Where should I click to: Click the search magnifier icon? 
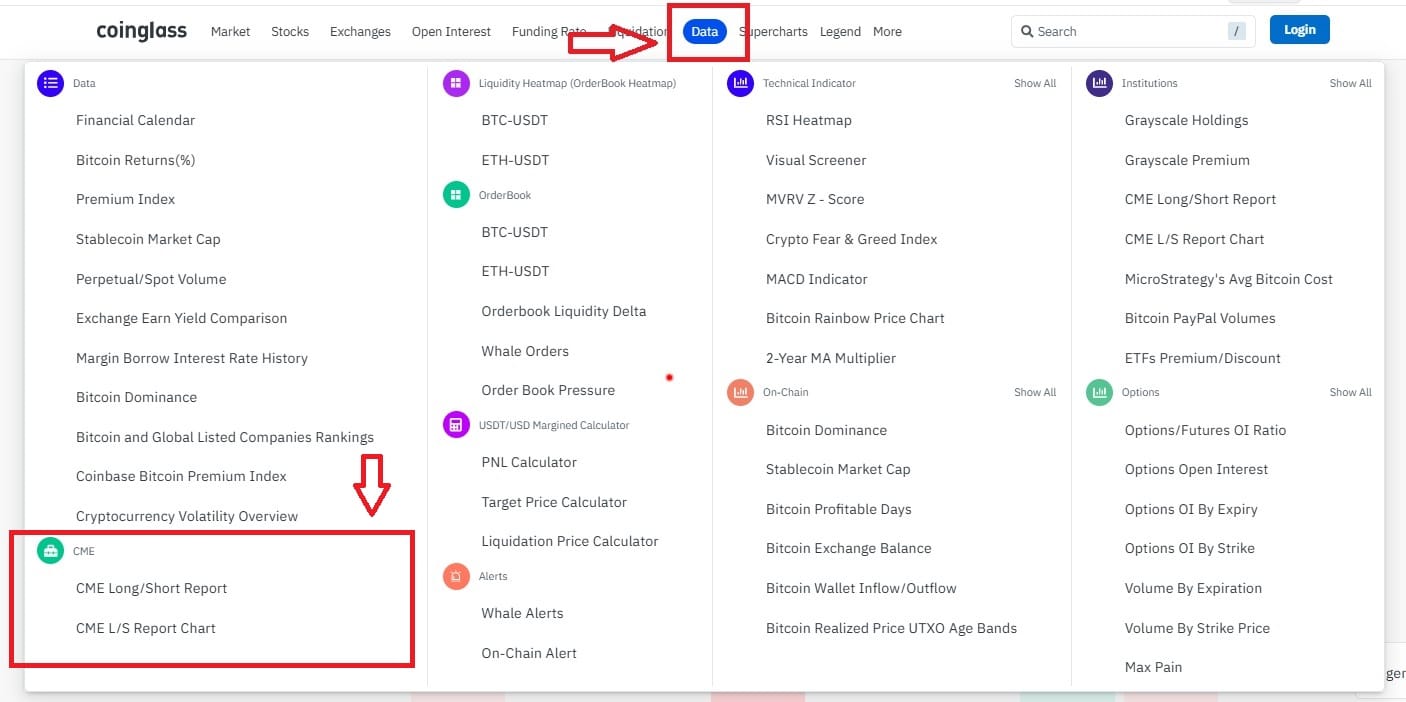(1027, 32)
